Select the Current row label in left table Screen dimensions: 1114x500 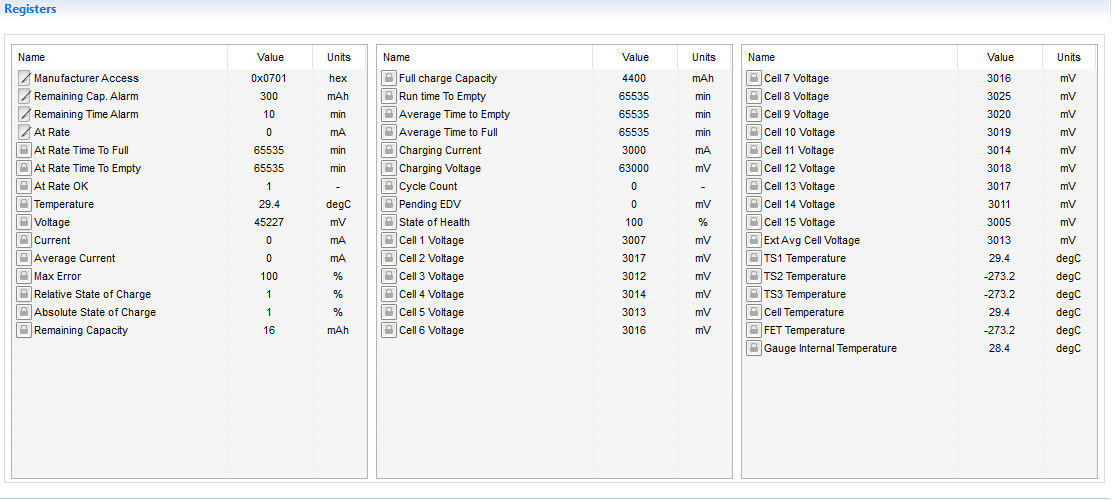[x=52, y=240]
